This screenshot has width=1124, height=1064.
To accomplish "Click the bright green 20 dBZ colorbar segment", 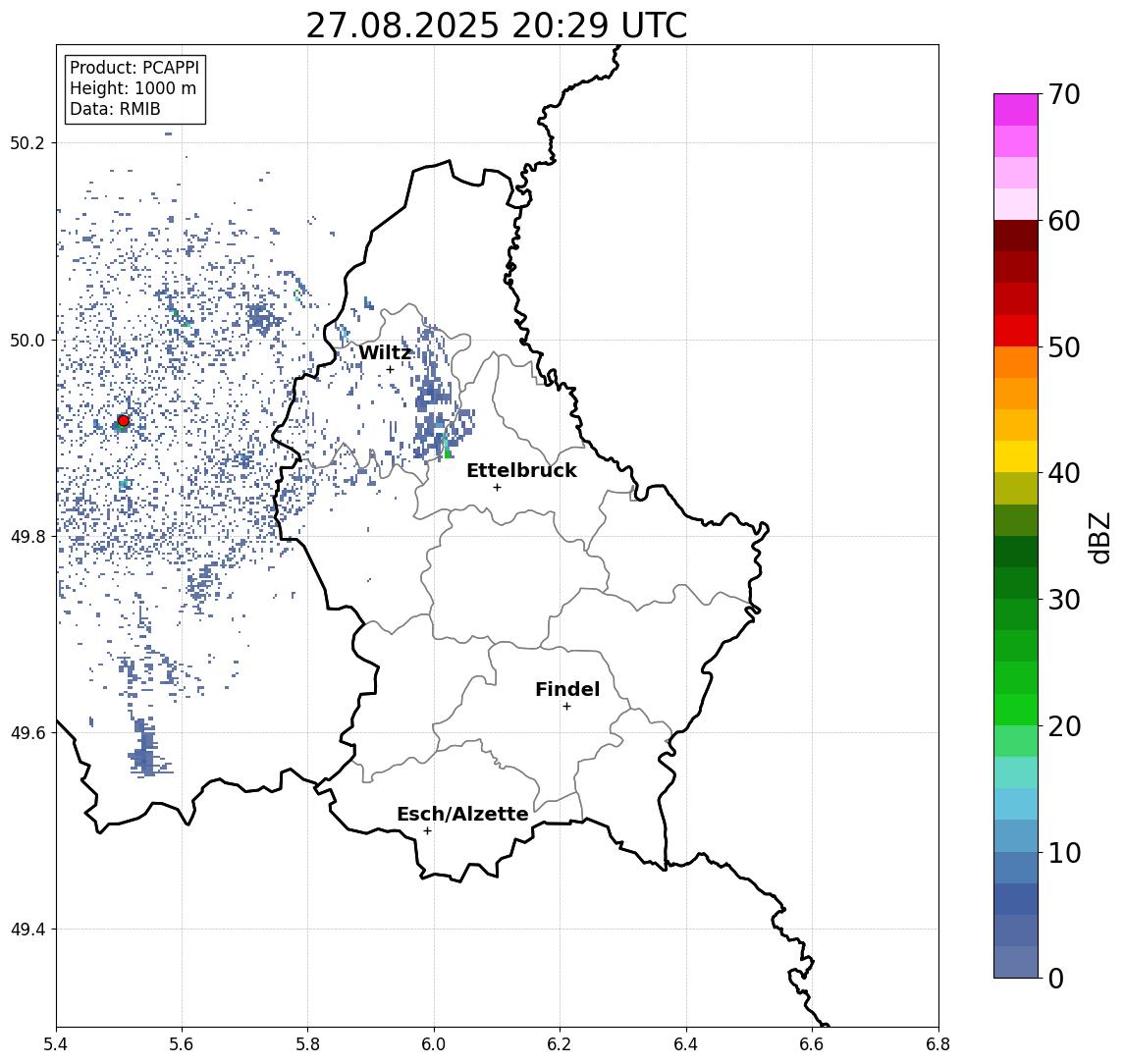I will coord(1016,709).
